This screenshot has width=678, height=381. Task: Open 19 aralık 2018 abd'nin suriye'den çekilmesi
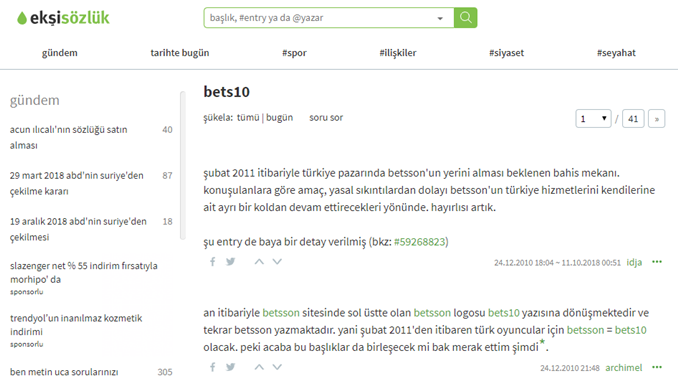(x=78, y=229)
